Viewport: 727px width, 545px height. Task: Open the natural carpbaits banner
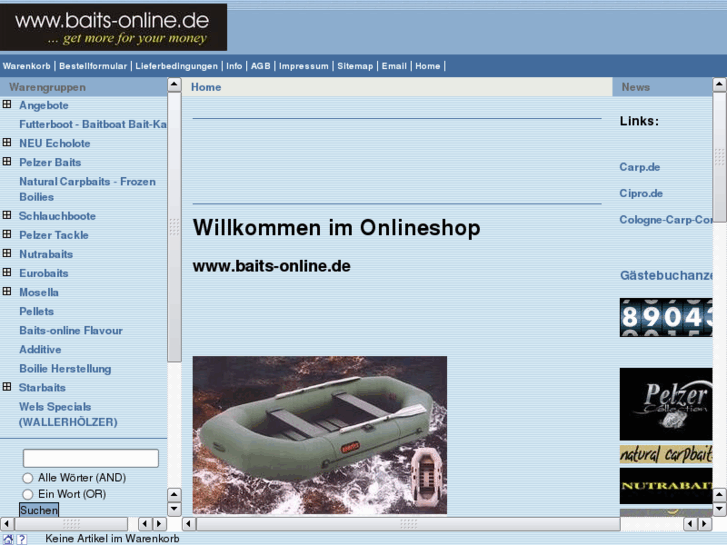[666, 454]
